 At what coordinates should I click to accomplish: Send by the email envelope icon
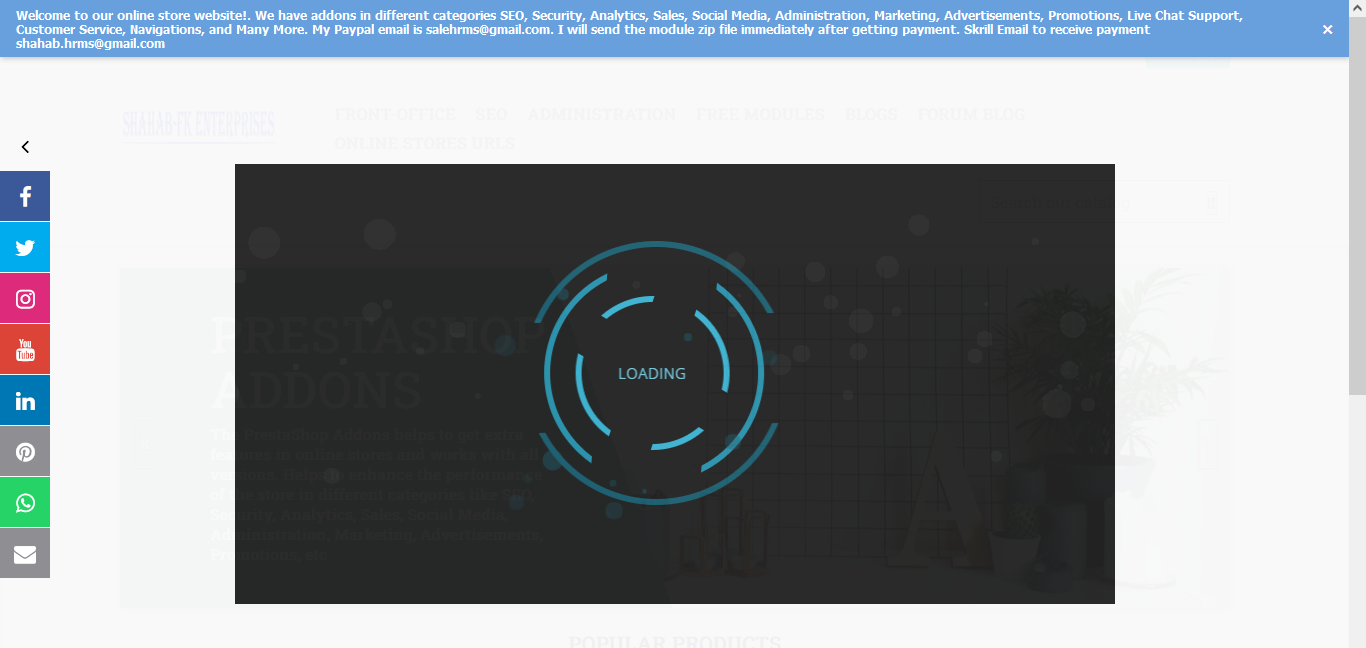(x=25, y=553)
